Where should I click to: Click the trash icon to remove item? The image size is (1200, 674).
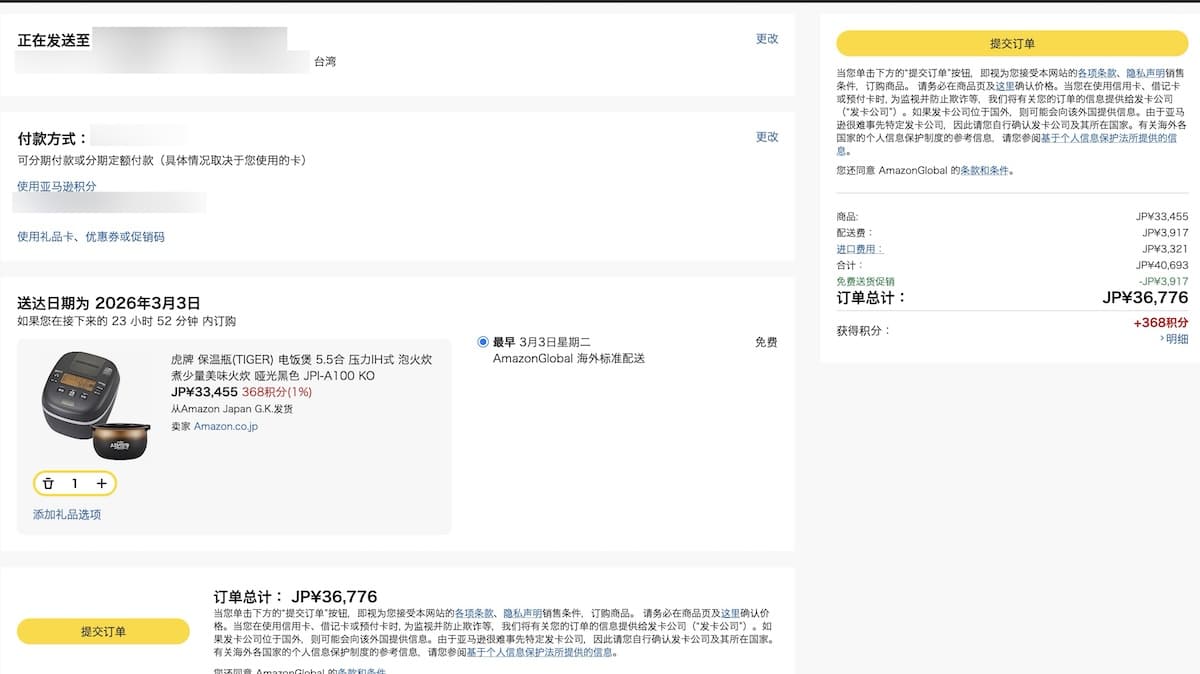coord(48,484)
